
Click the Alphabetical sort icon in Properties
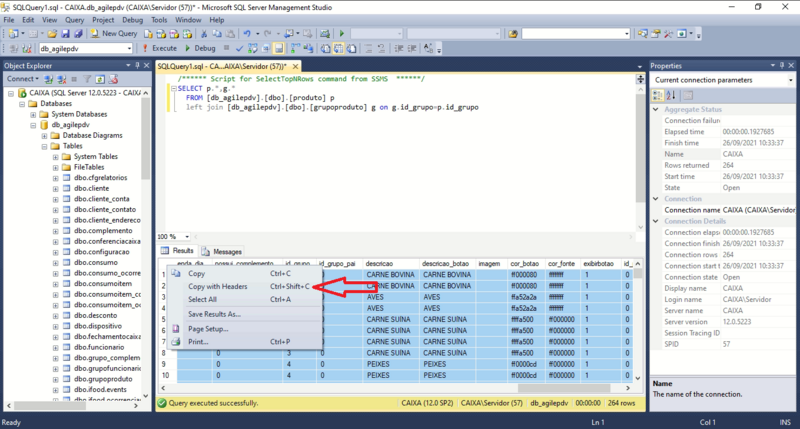(671, 95)
